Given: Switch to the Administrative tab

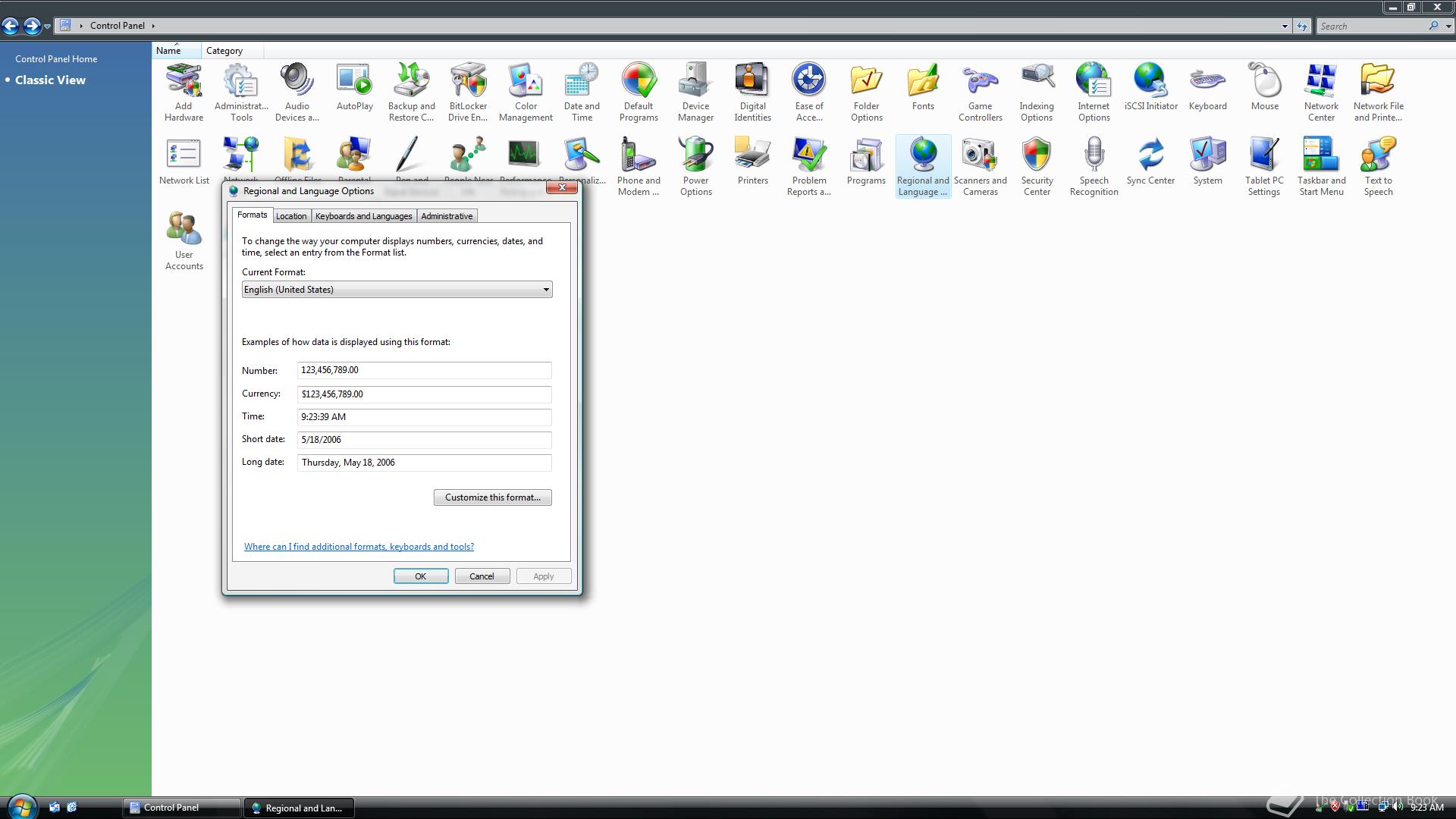Looking at the screenshot, I should pyautogui.click(x=447, y=216).
